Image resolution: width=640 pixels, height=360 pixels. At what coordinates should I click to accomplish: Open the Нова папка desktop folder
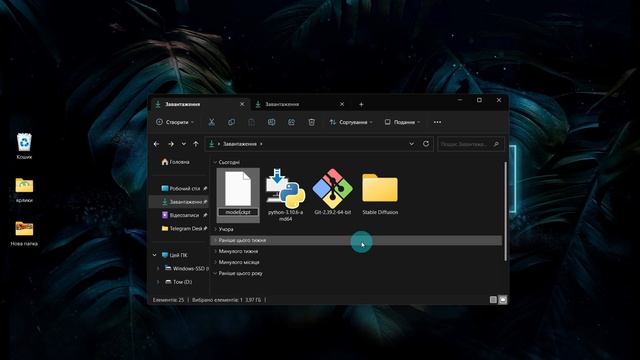tap(24, 233)
